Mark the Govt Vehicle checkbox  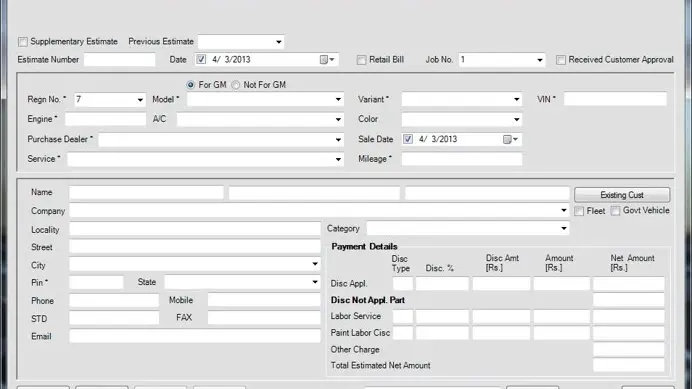click(x=615, y=211)
